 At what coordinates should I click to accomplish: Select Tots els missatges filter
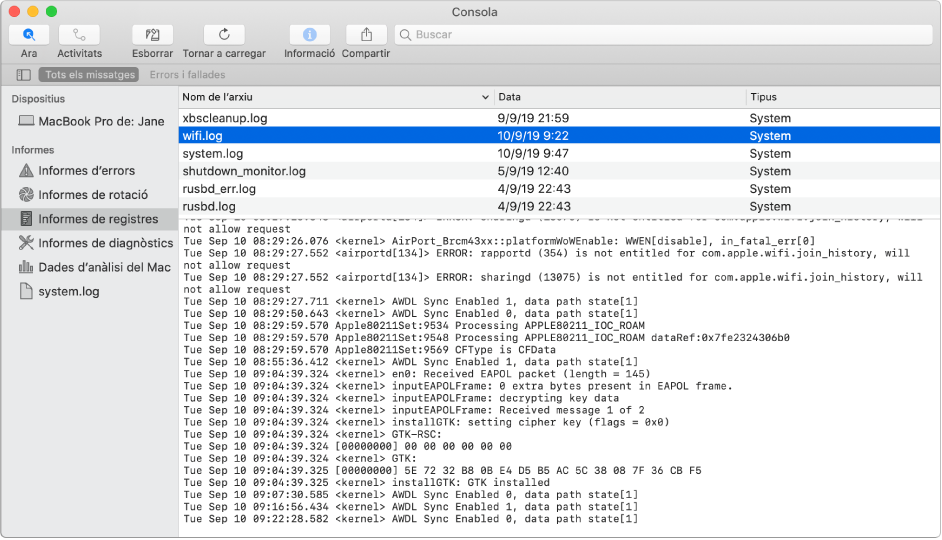[x=90, y=75]
